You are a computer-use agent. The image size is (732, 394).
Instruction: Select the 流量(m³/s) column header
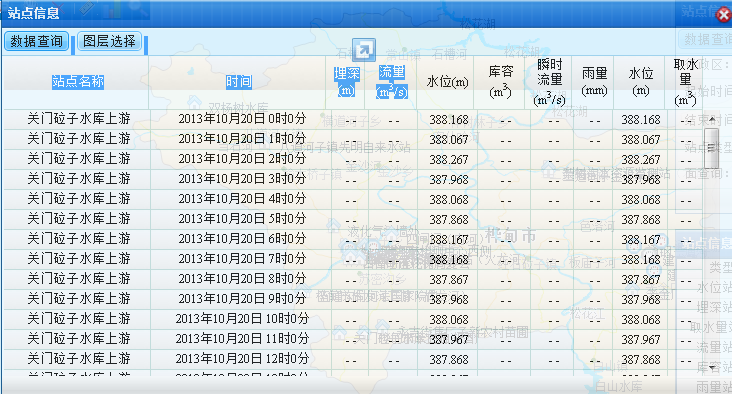392,82
